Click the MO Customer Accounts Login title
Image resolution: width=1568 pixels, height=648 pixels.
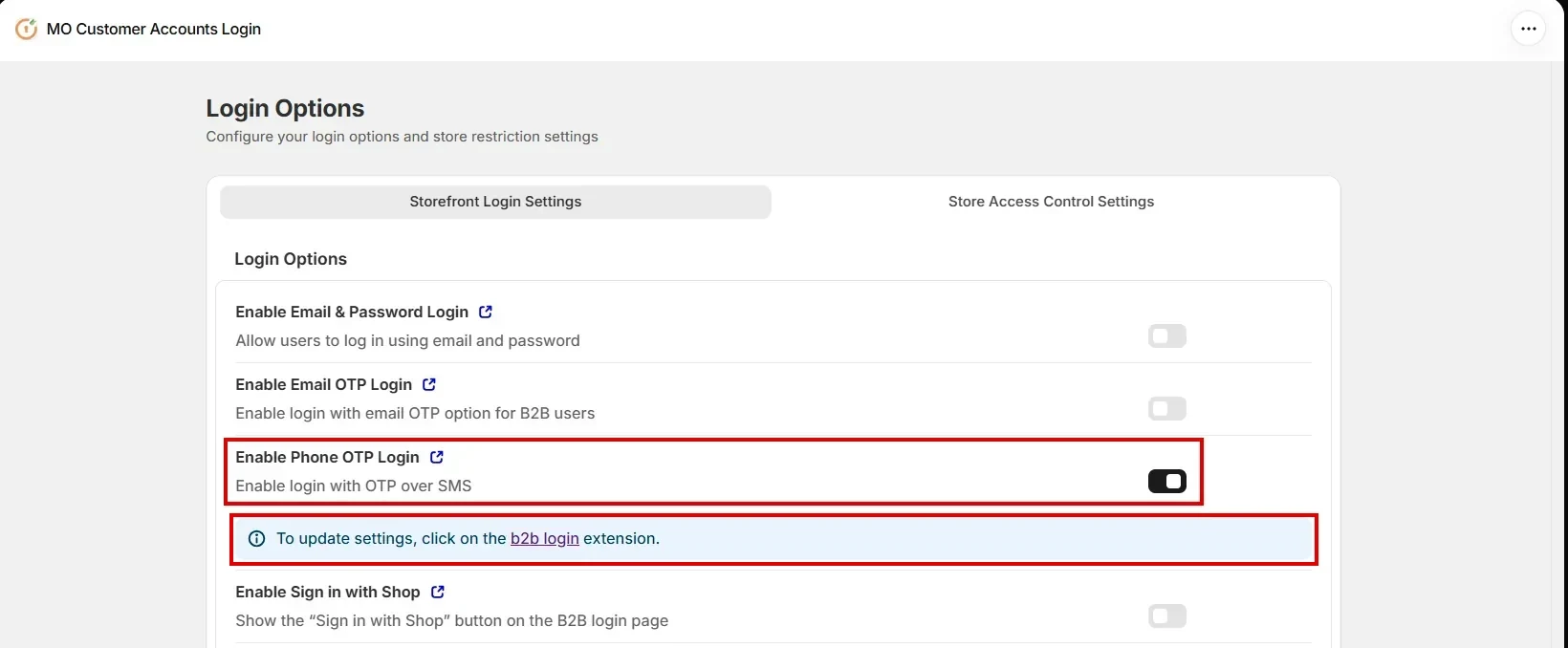[x=154, y=29]
